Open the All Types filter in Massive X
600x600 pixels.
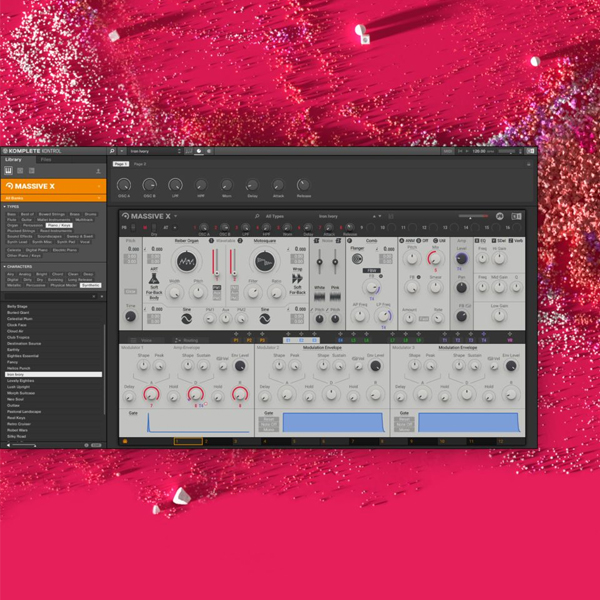pos(275,216)
